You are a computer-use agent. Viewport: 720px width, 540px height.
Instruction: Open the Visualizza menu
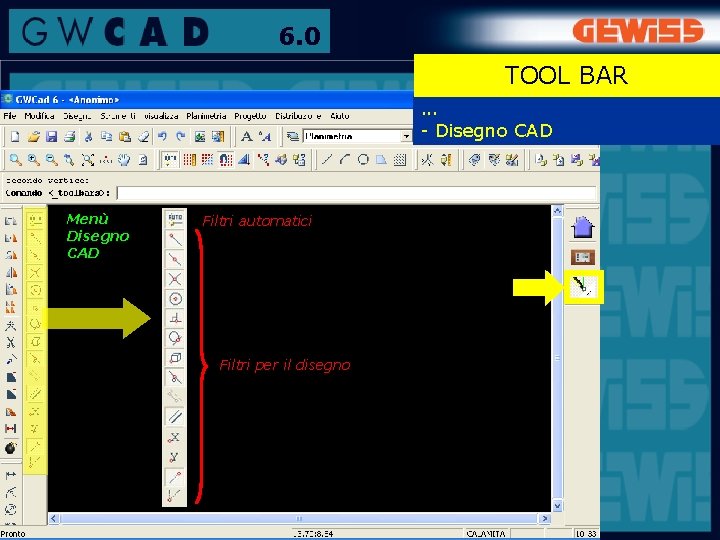pyautogui.click(x=161, y=116)
